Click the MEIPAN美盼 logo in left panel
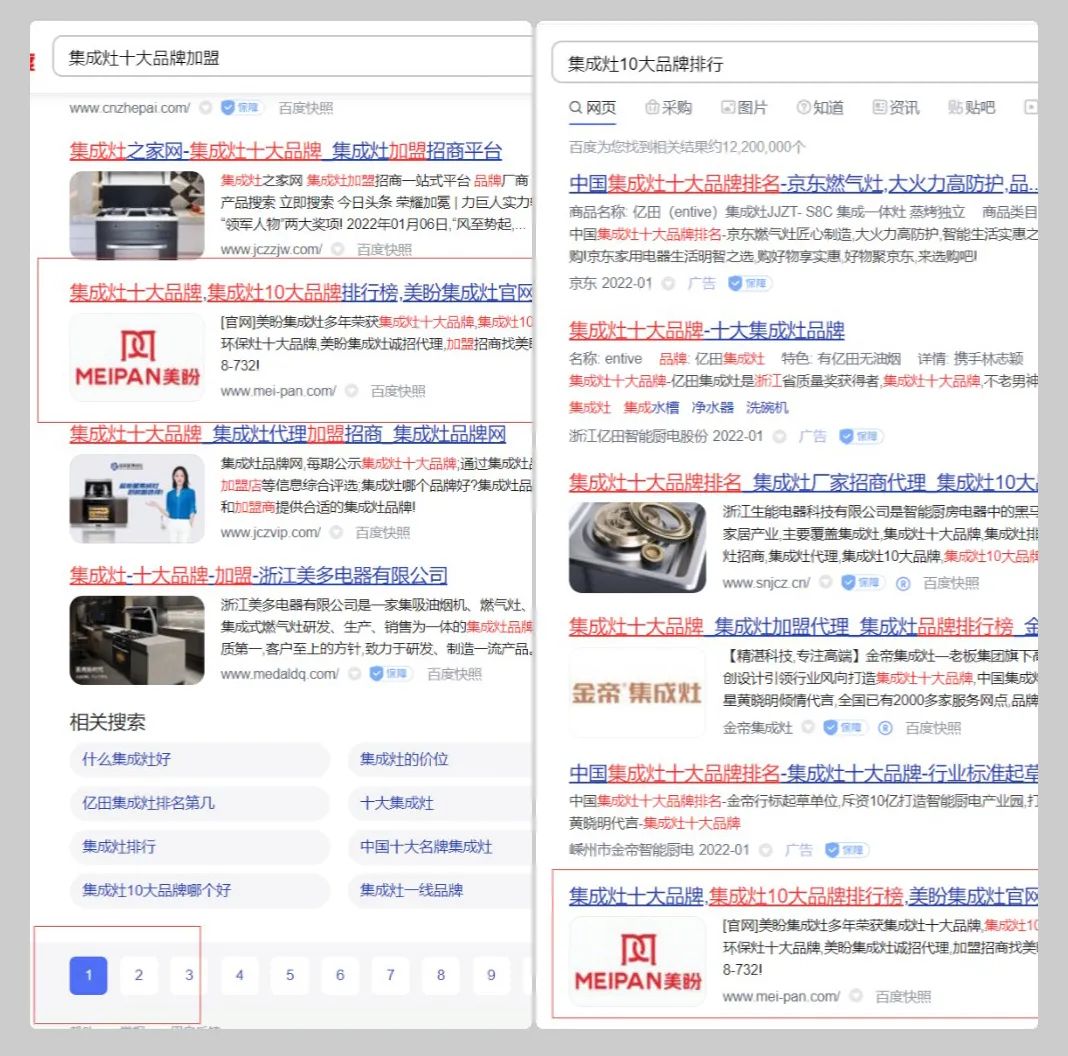The width and height of the screenshot is (1068, 1056). tap(137, 358)
